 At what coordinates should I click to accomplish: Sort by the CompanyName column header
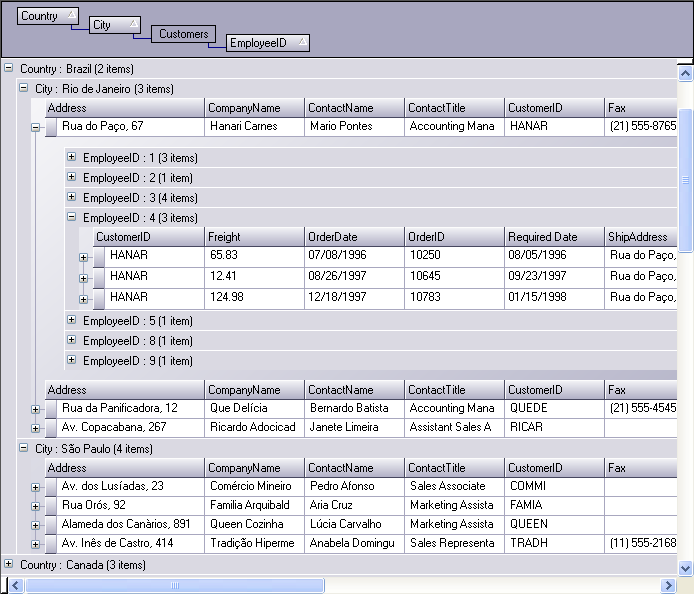(x=254, y=108)
